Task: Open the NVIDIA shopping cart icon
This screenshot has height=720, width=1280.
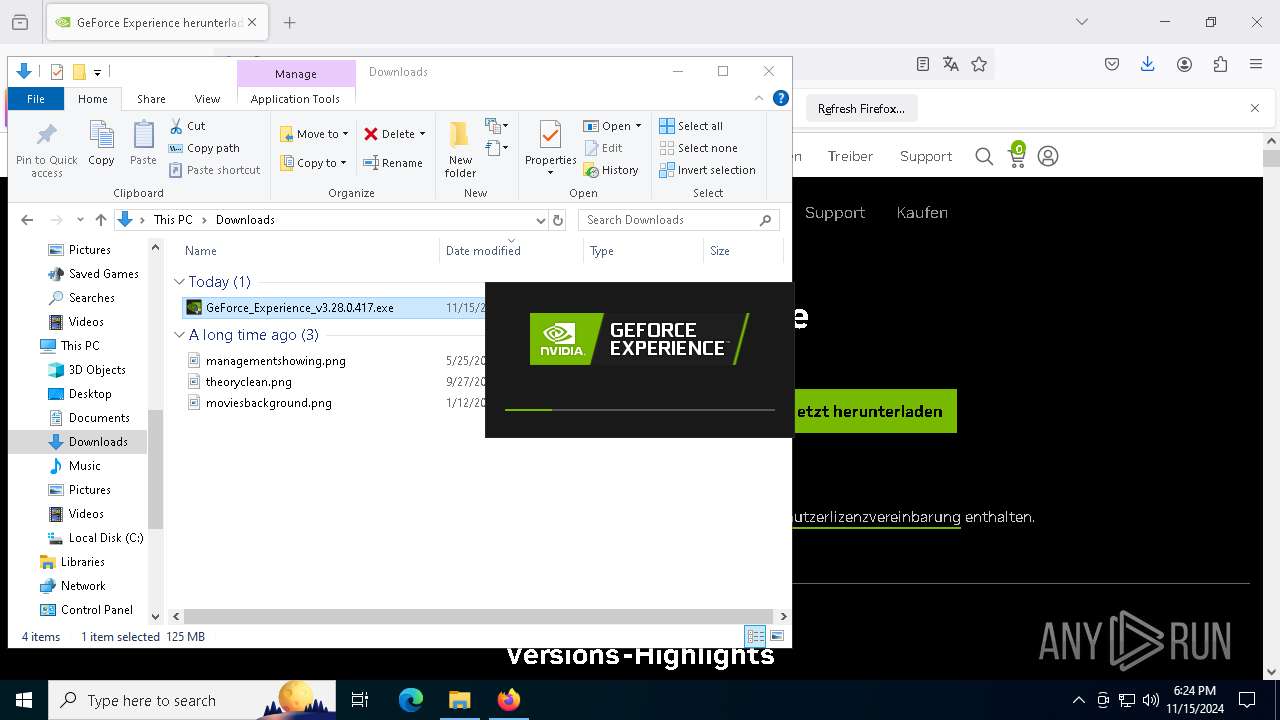Action: [1017, 155]
